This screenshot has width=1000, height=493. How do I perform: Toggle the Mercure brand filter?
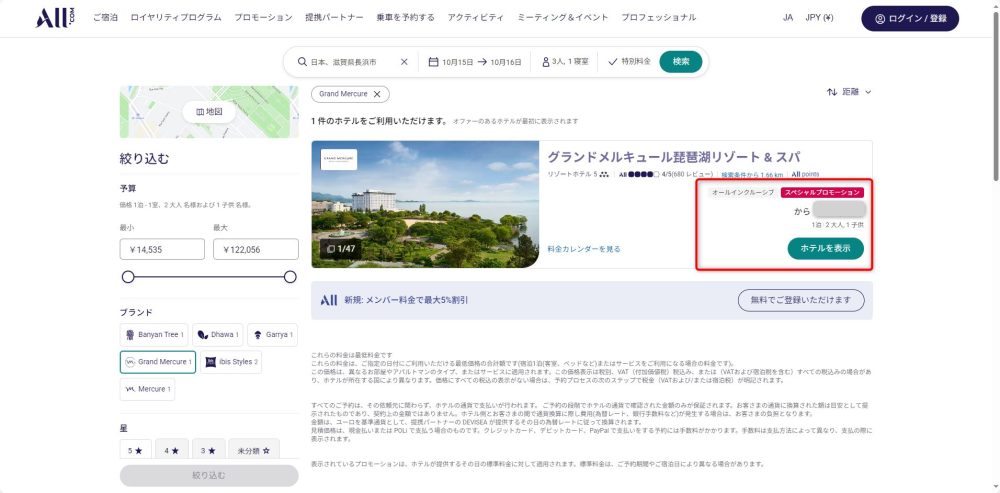(x=147, y=389)
